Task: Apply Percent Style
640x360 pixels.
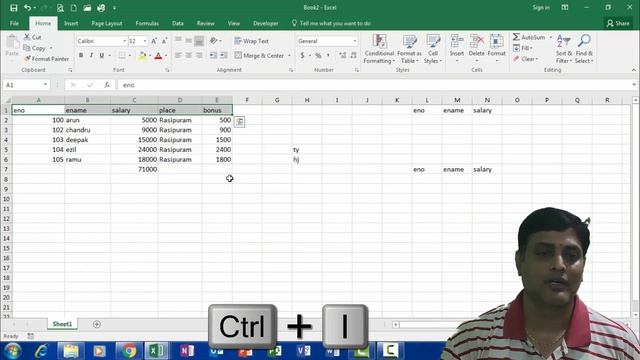Action: point(318,55)
